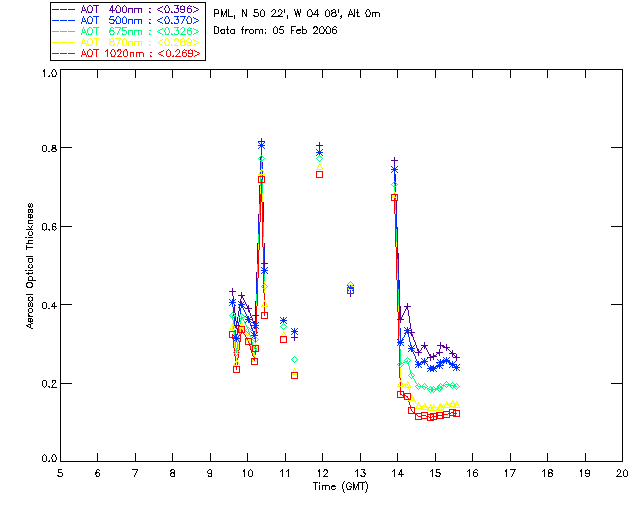The image size is (640, 512).
Task: Click the x-axis label 5
Action: (x=60, y=473)
